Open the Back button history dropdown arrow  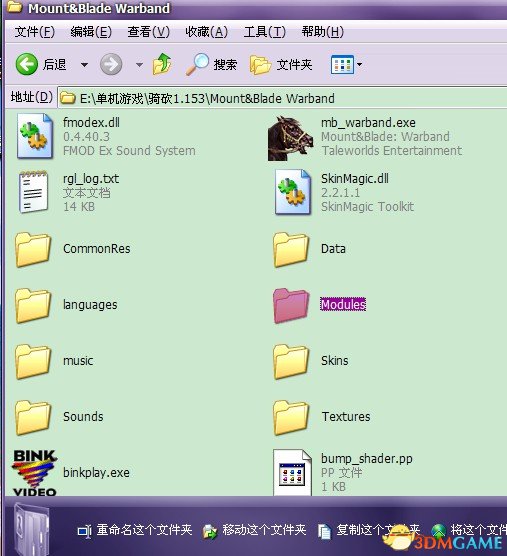tap(84, 65)
